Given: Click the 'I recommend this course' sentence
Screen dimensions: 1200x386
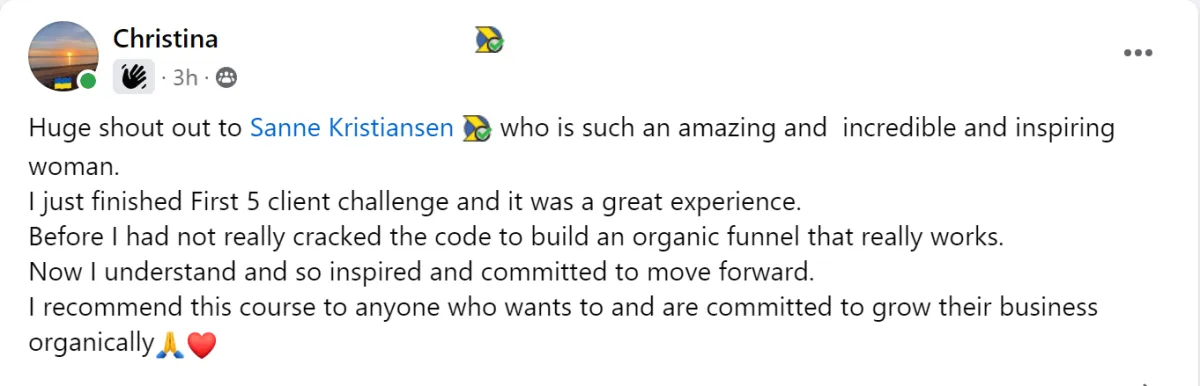Looking at the screenshot, I should pyautogui.click(x=563, y=308).
